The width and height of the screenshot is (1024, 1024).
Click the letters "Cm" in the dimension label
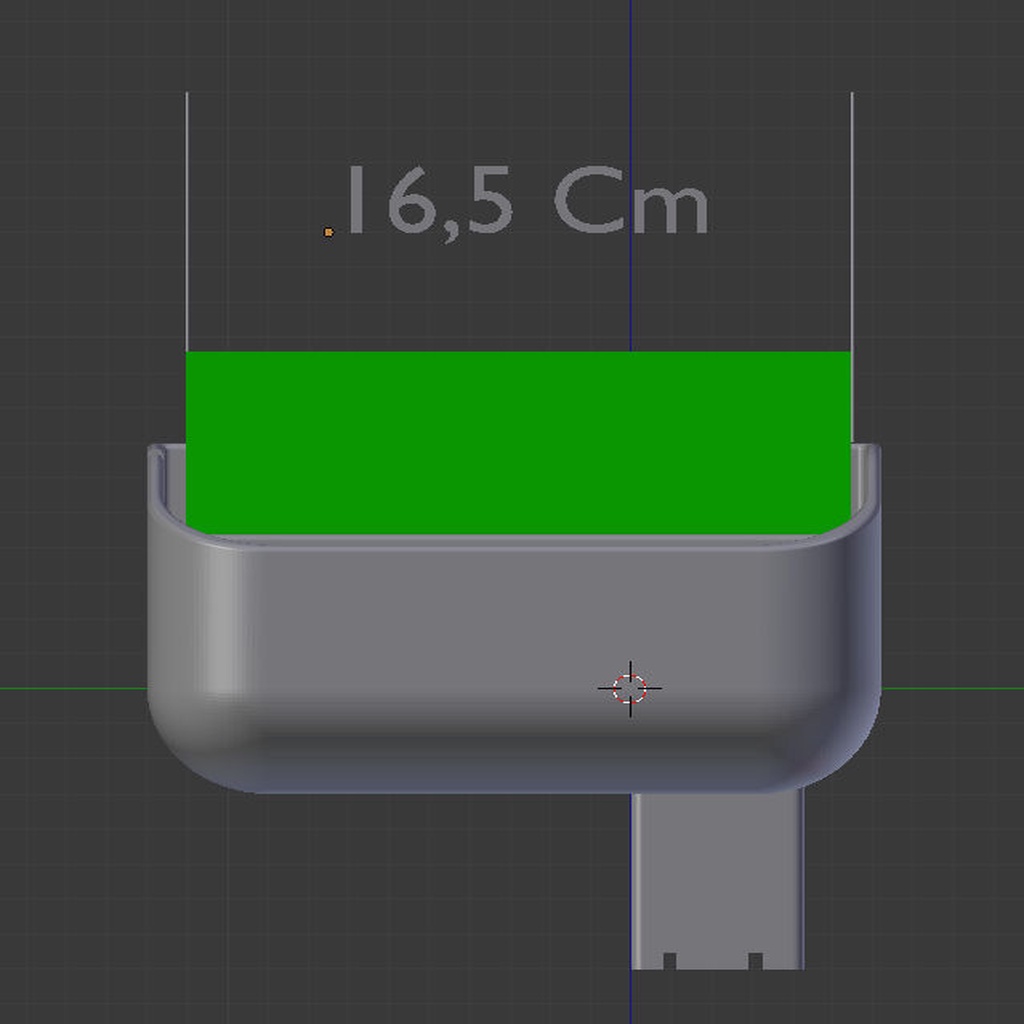coord(630,203)
